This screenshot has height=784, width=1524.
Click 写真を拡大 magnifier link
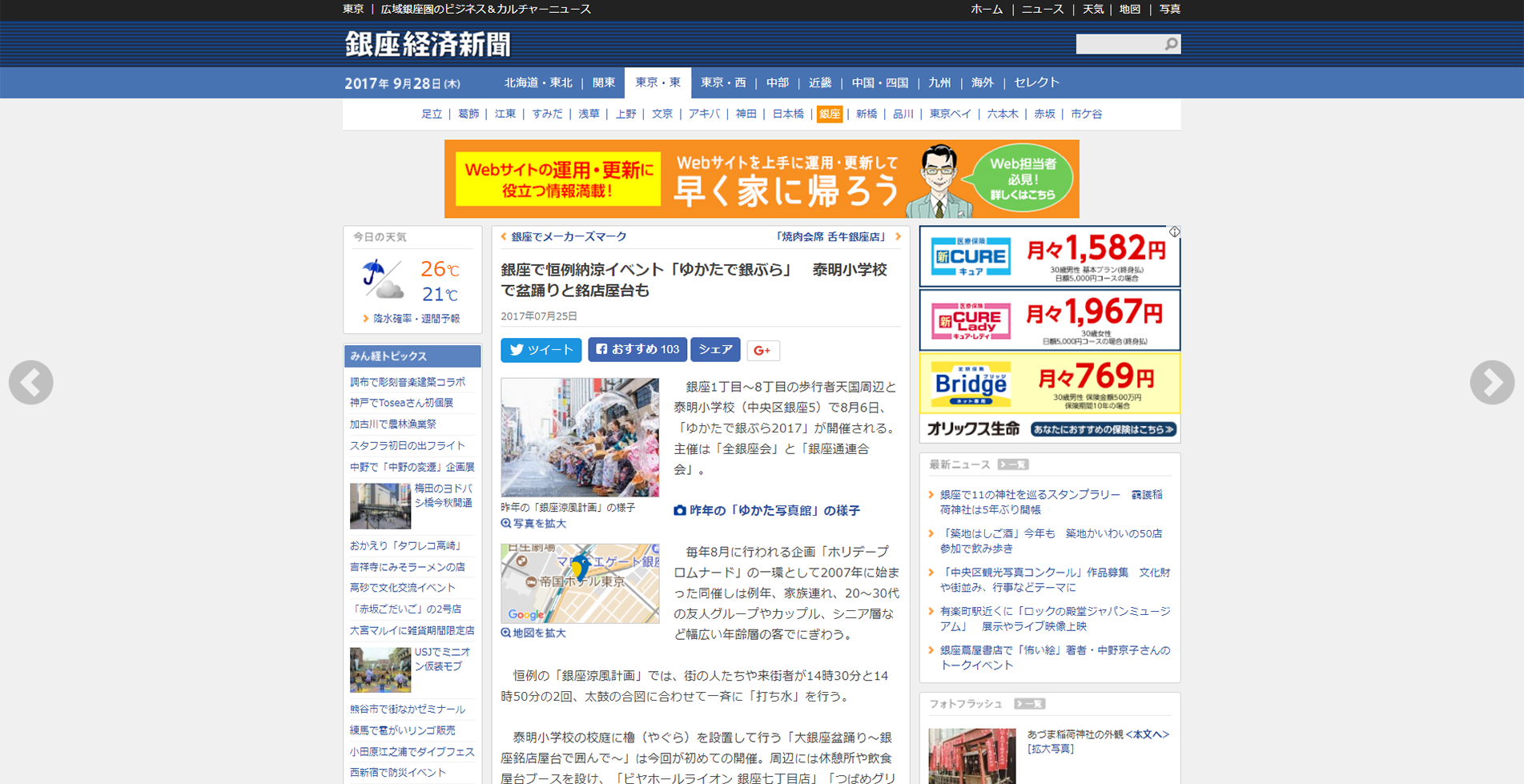click(x=533, y=524)
